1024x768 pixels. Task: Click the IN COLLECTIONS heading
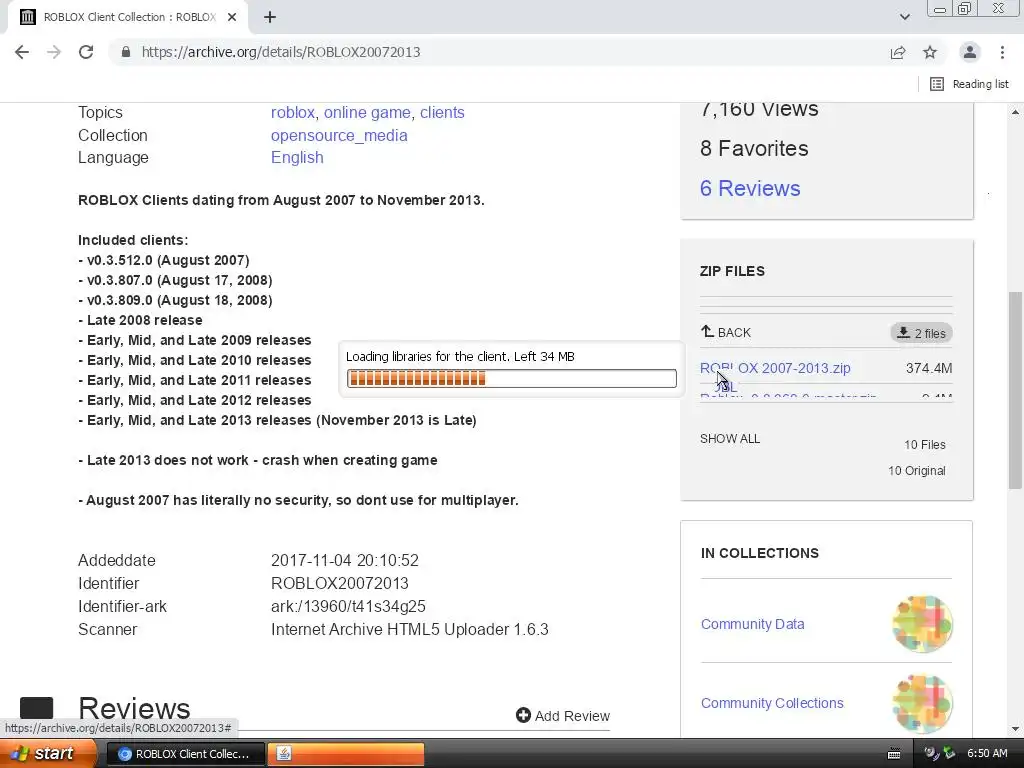tap(760, 553)
